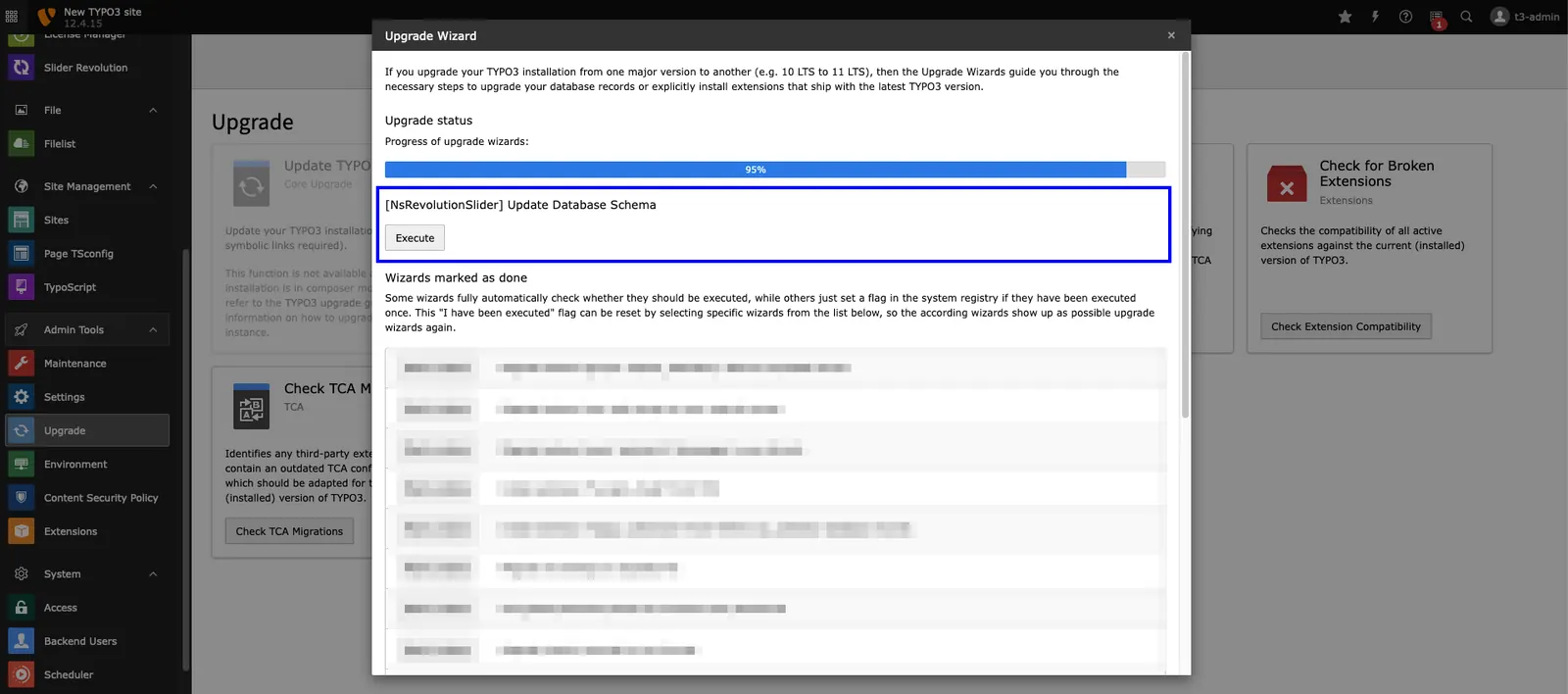This screenshot has height=694, width=1568.
Task: Click the Extensions box icon
Action: pyautogui.click(x=22, y=531)
